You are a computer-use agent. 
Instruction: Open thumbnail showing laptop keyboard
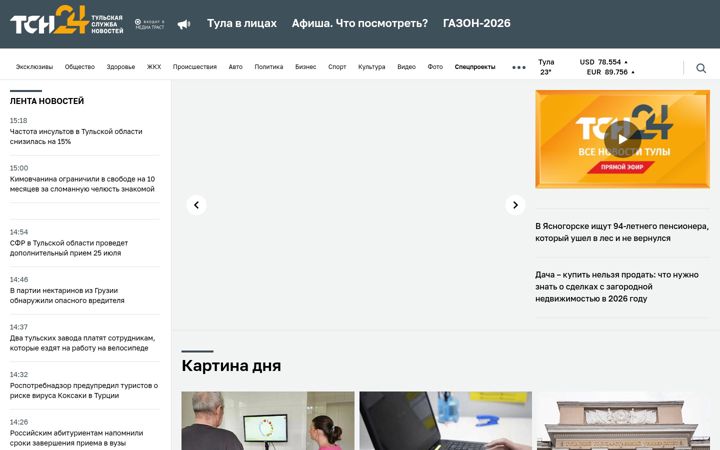[445, 421]
